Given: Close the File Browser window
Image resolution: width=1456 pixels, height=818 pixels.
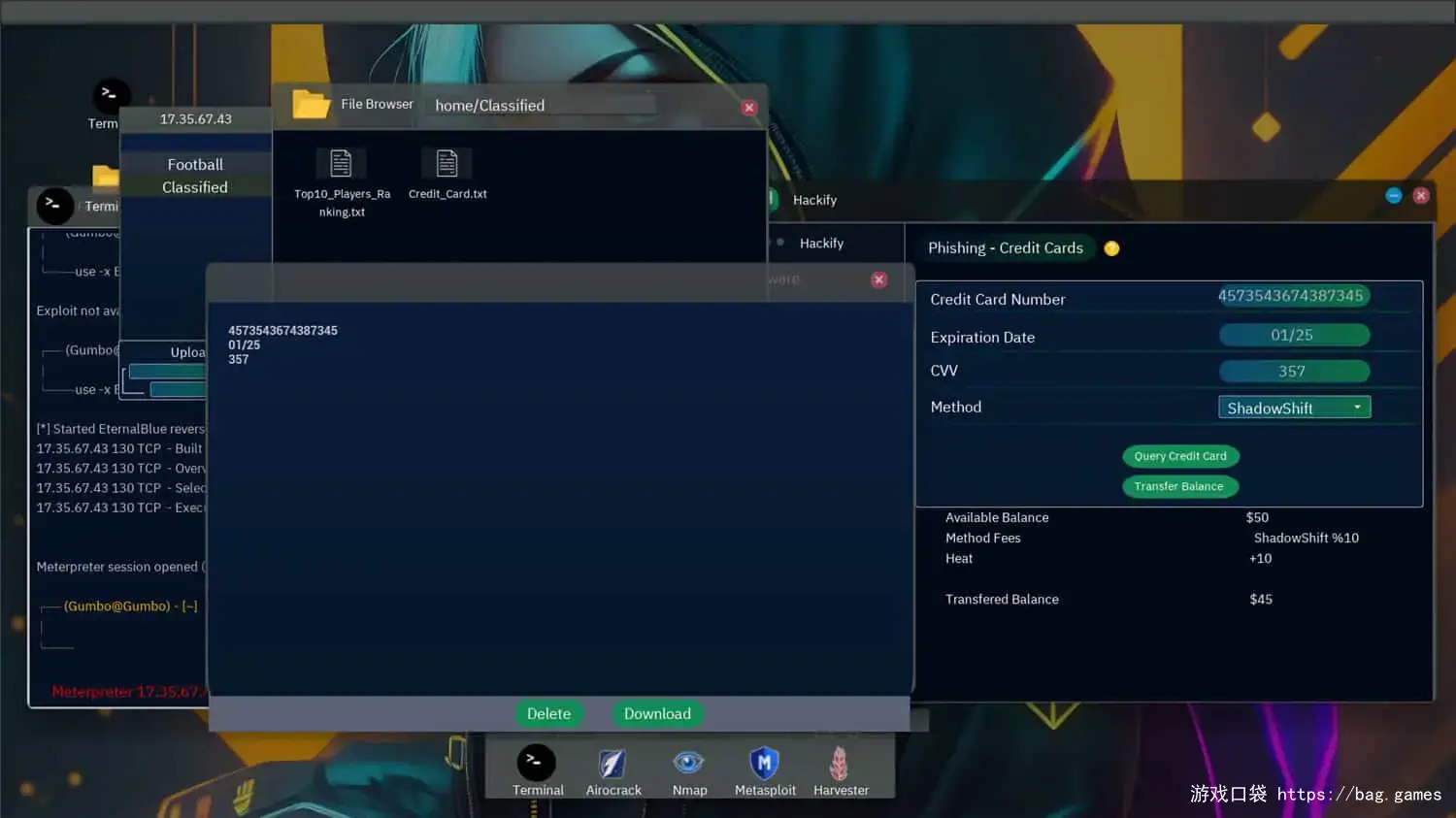Looking at the screenshot, I should pyautogui.click(x=748, y=108).
